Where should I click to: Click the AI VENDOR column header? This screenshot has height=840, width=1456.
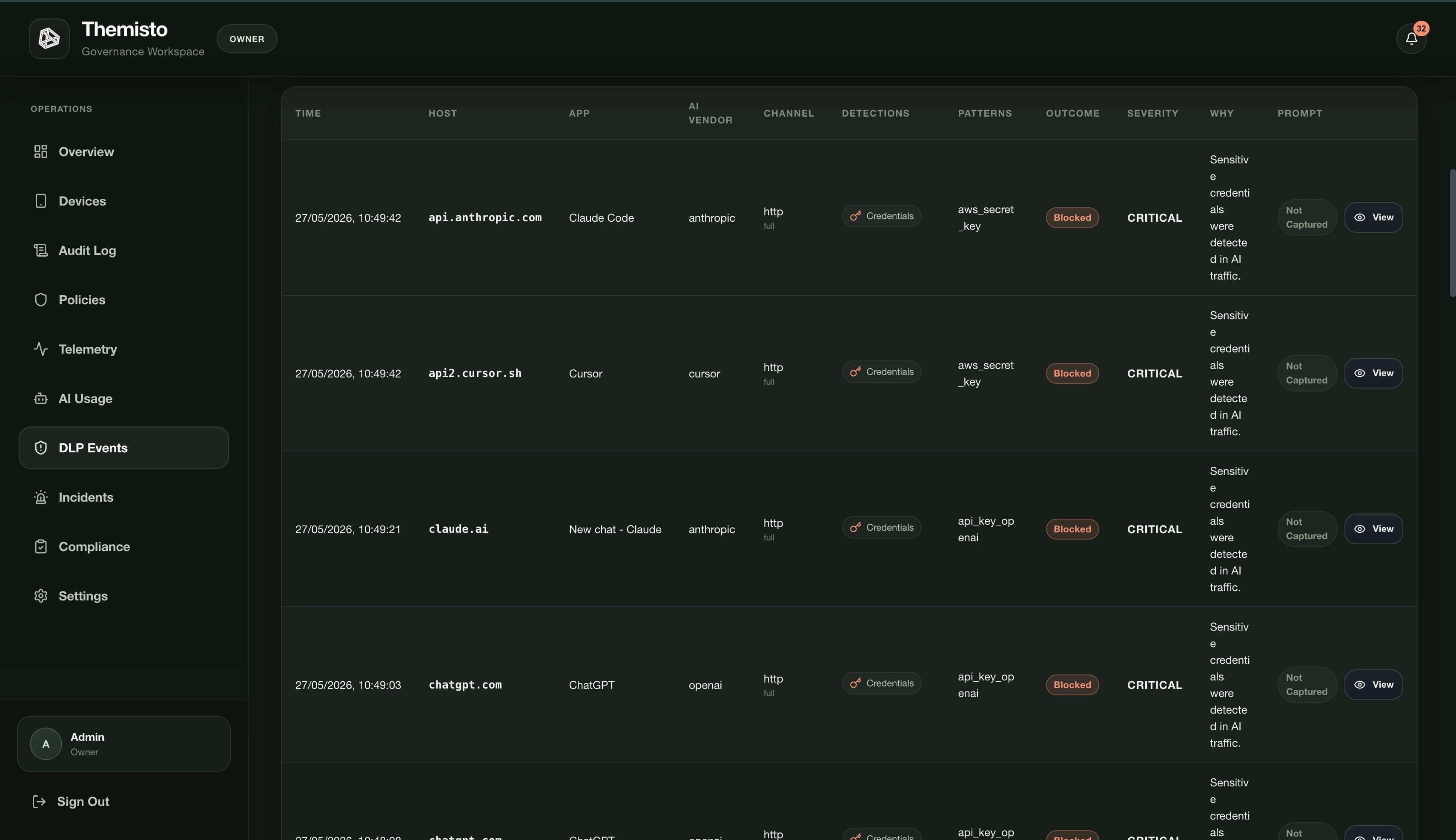711,113
